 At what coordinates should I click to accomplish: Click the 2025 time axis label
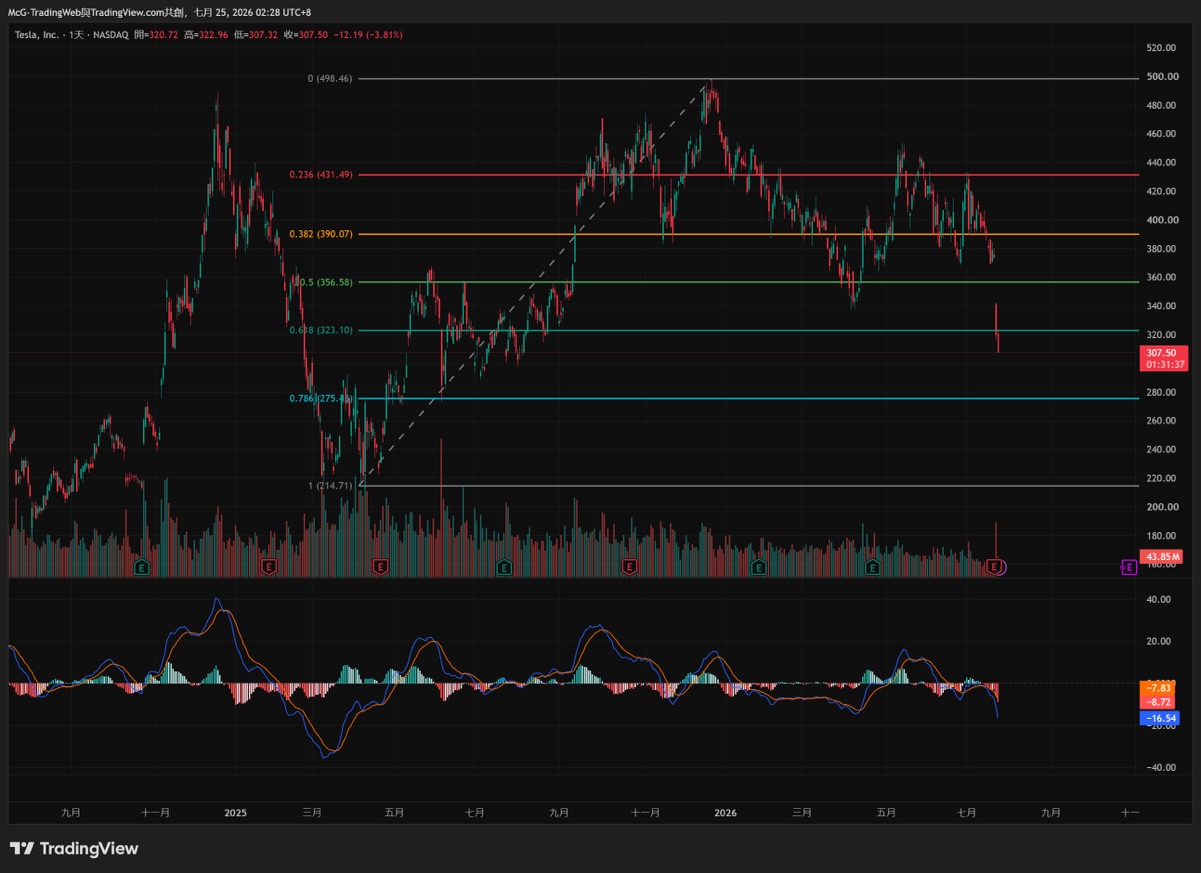pos(235,813)
